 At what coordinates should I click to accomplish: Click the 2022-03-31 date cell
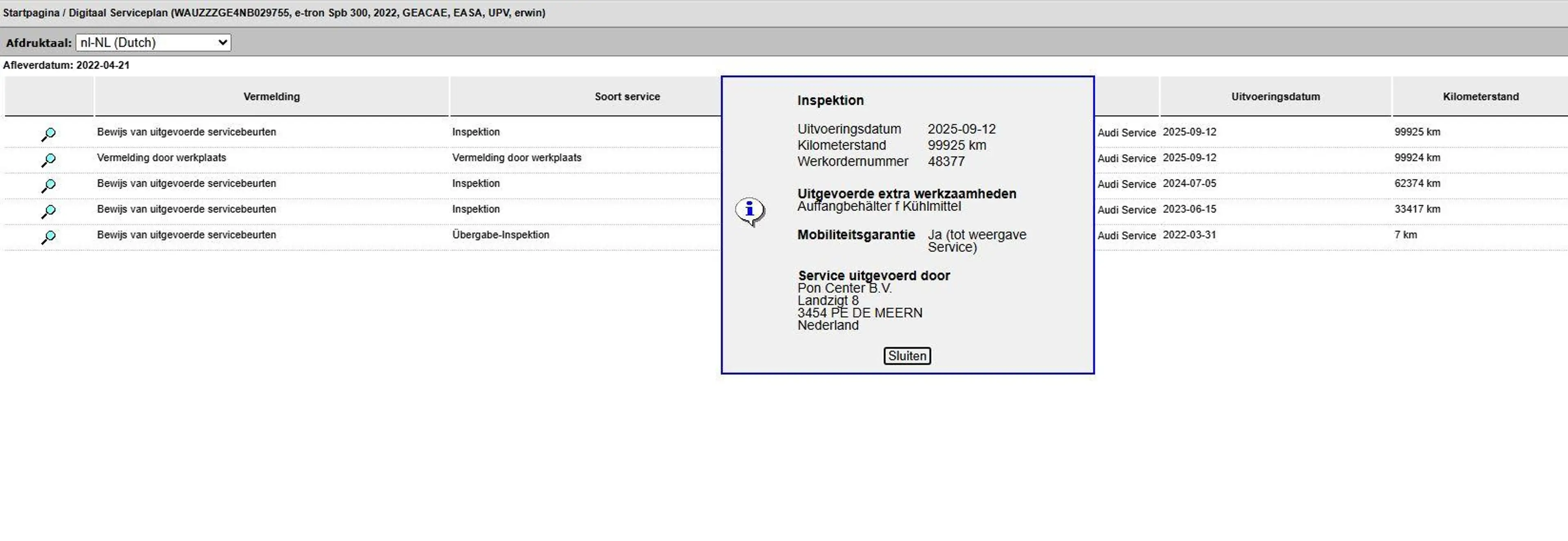pos(1189,235)
